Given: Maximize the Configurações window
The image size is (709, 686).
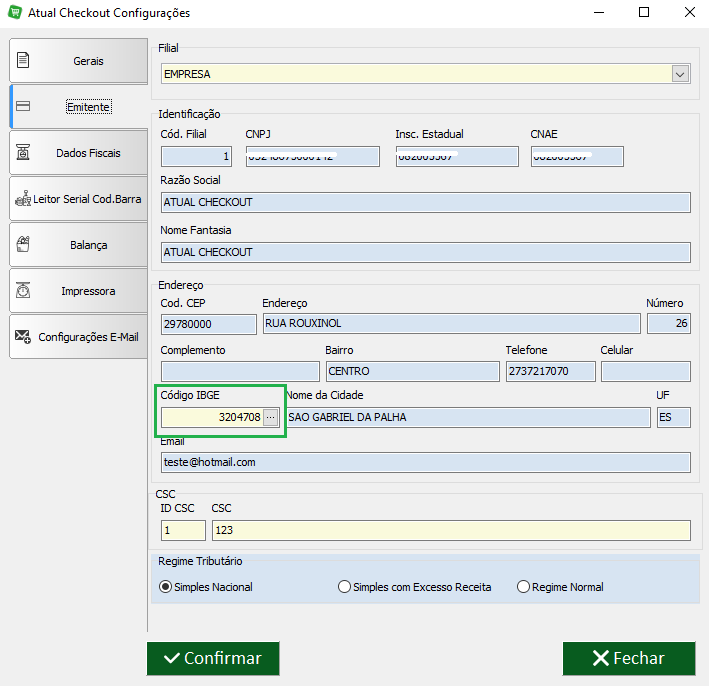Looking at the screenshot, I should (x=644, y=12).
